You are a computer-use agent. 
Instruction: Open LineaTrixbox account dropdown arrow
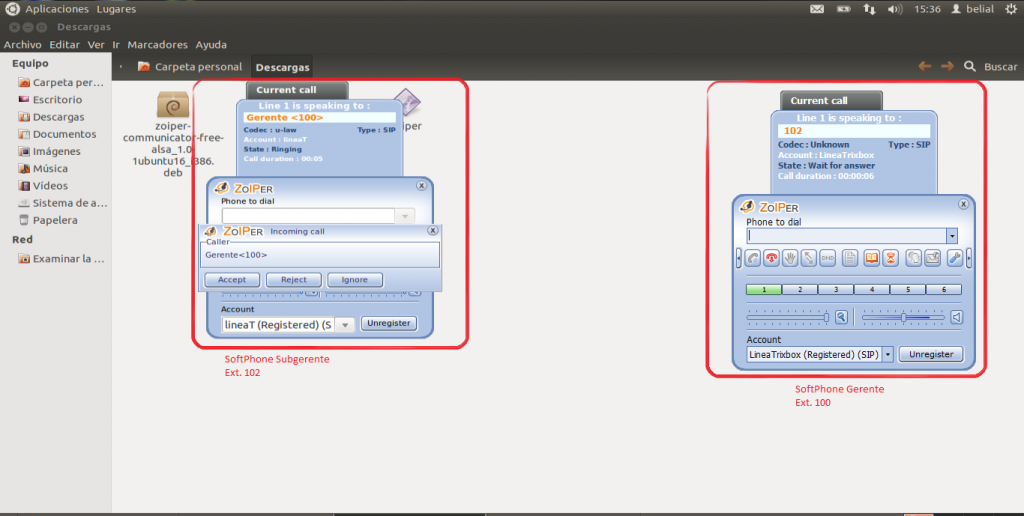click(888, 355)
